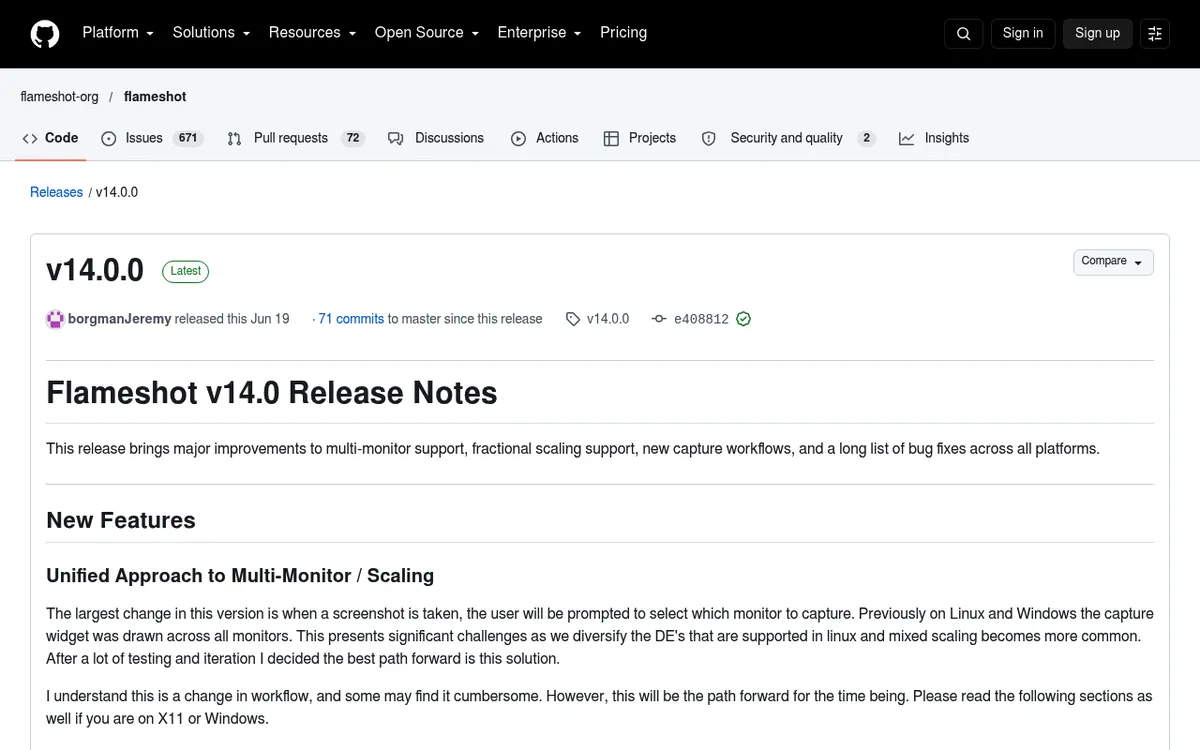This screenshot has height=750, width=1200.
Task: Click the Sign in button
Action: point(1023,33)
